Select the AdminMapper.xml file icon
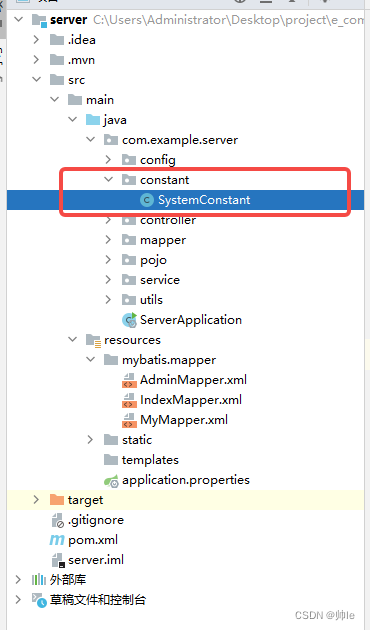This screenshot has height=630, width=370. point(129,380)
